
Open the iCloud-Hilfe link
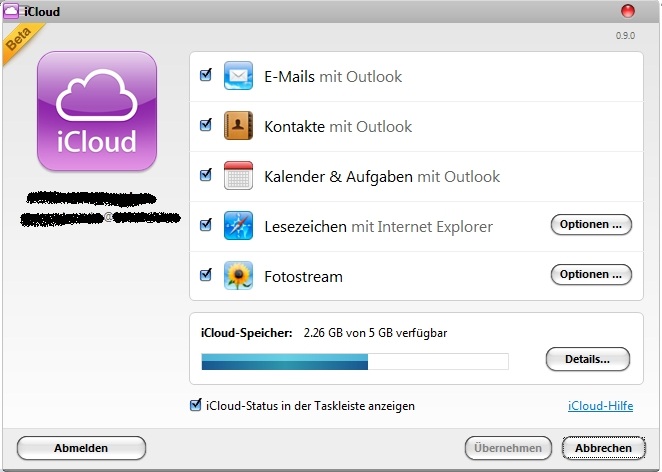point(600,406)
